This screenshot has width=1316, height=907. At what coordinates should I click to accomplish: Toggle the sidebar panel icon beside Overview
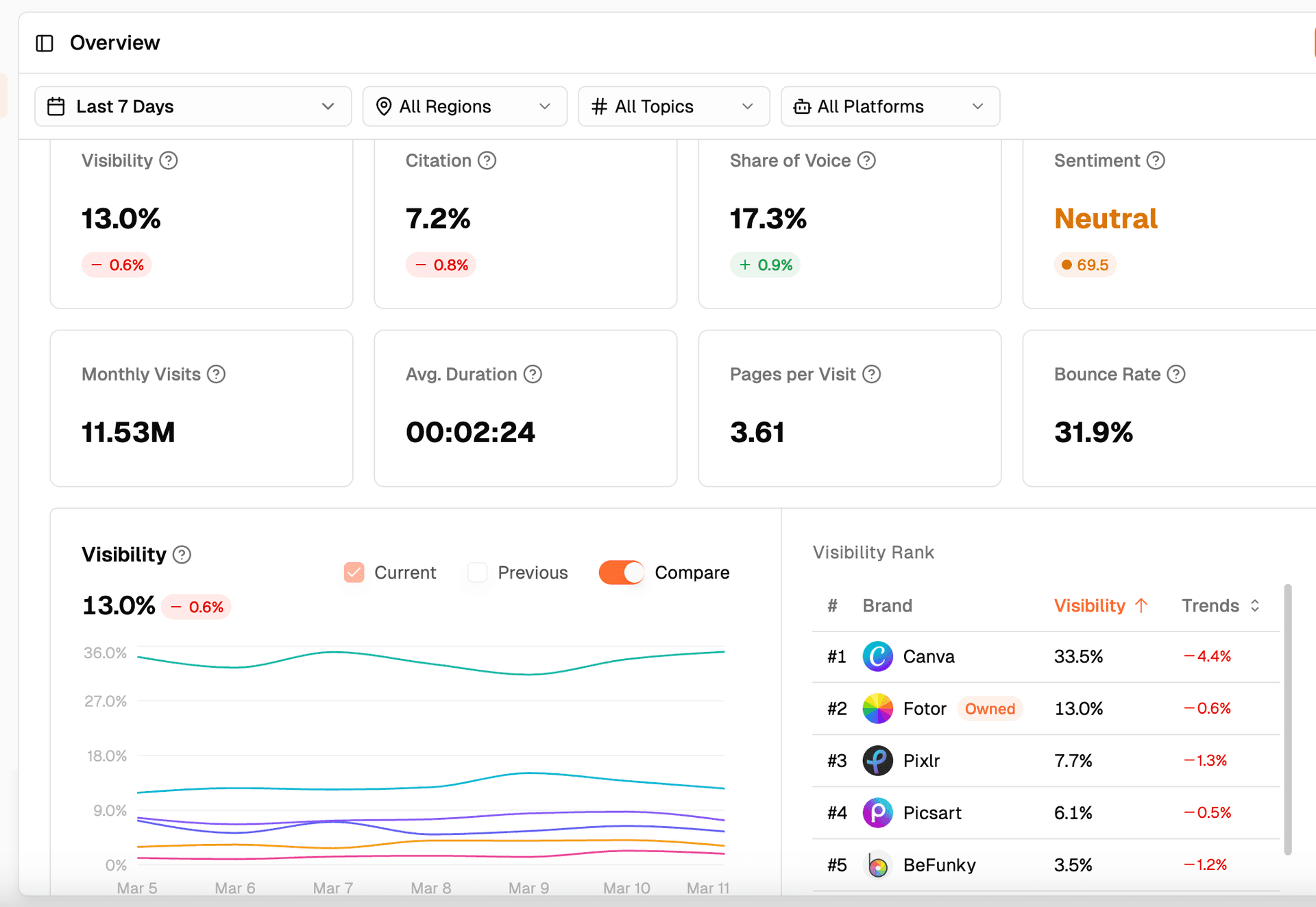coord(45,43)
